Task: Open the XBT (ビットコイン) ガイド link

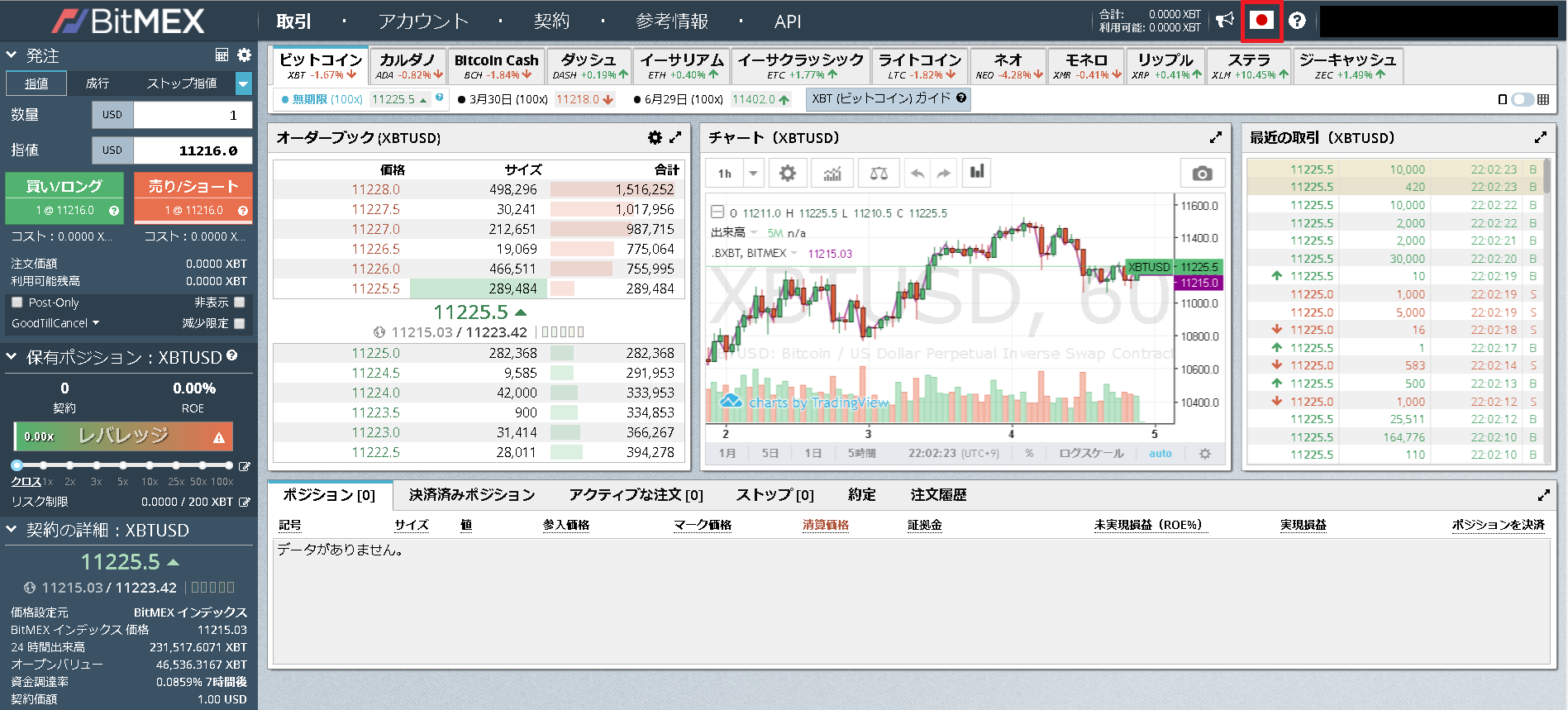Action: [x=889, y=98]
